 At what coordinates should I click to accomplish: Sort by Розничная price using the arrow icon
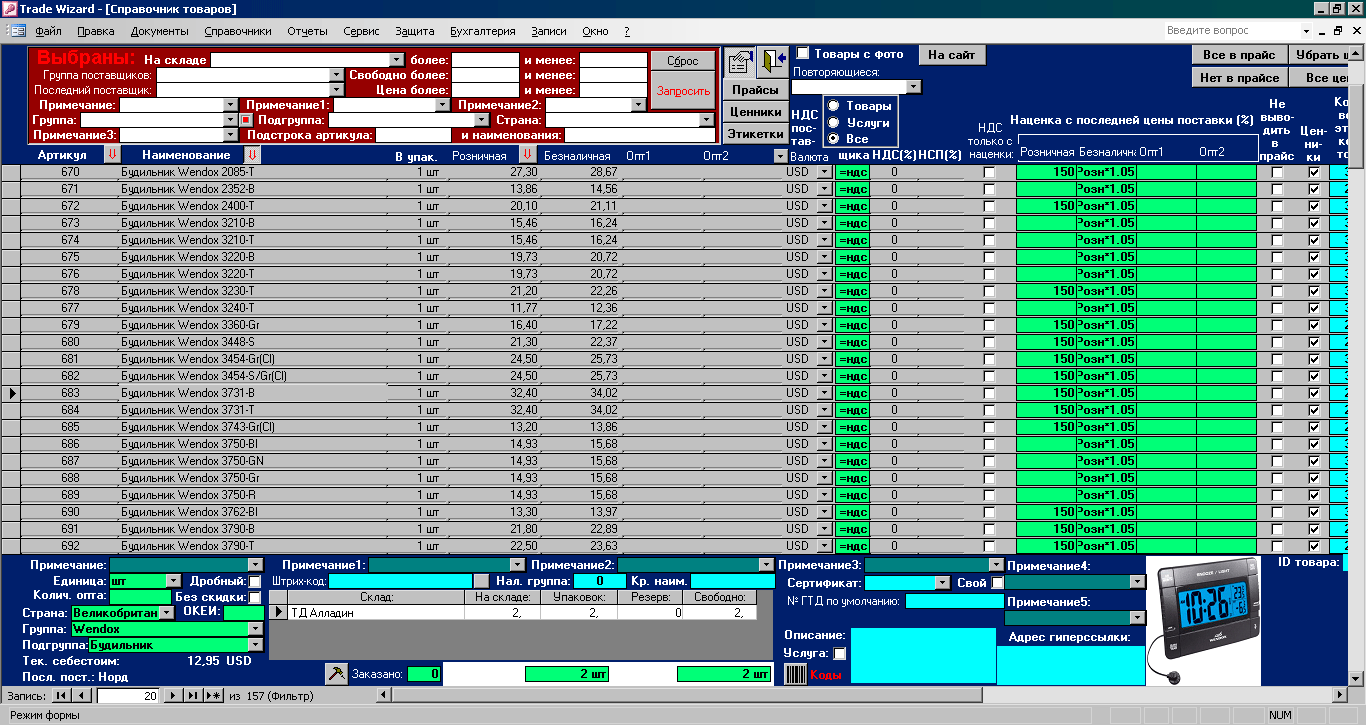point(527,155)
